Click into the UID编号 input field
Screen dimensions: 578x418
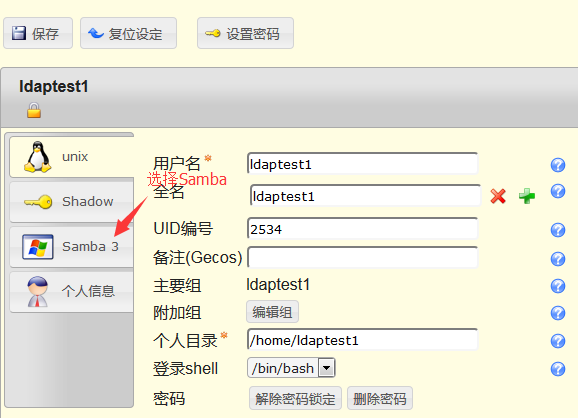pyautogui.click(x=363, y=229)
